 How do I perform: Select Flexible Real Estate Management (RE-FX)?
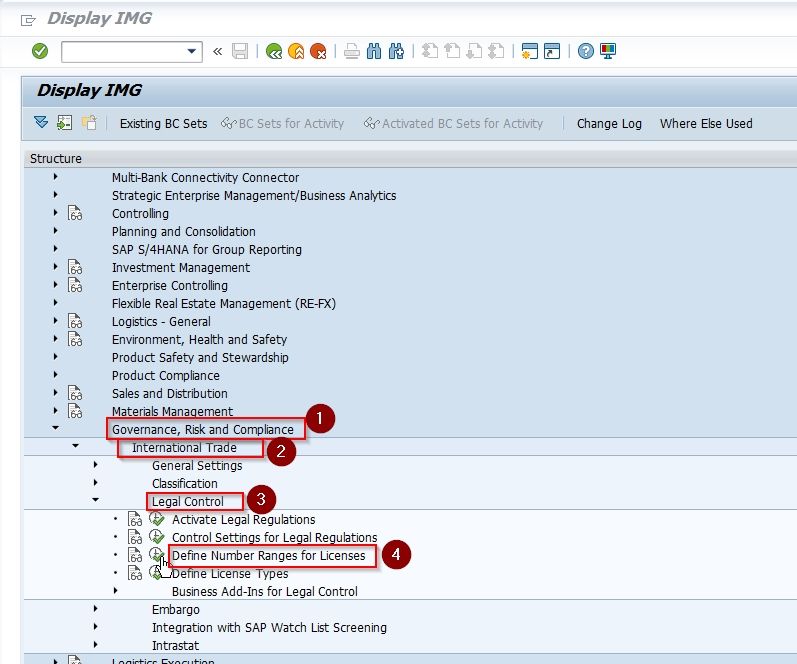pos(224,304)
